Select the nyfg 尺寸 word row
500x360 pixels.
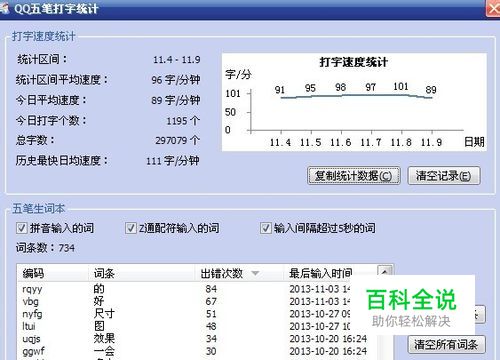[x=197, y=314]
